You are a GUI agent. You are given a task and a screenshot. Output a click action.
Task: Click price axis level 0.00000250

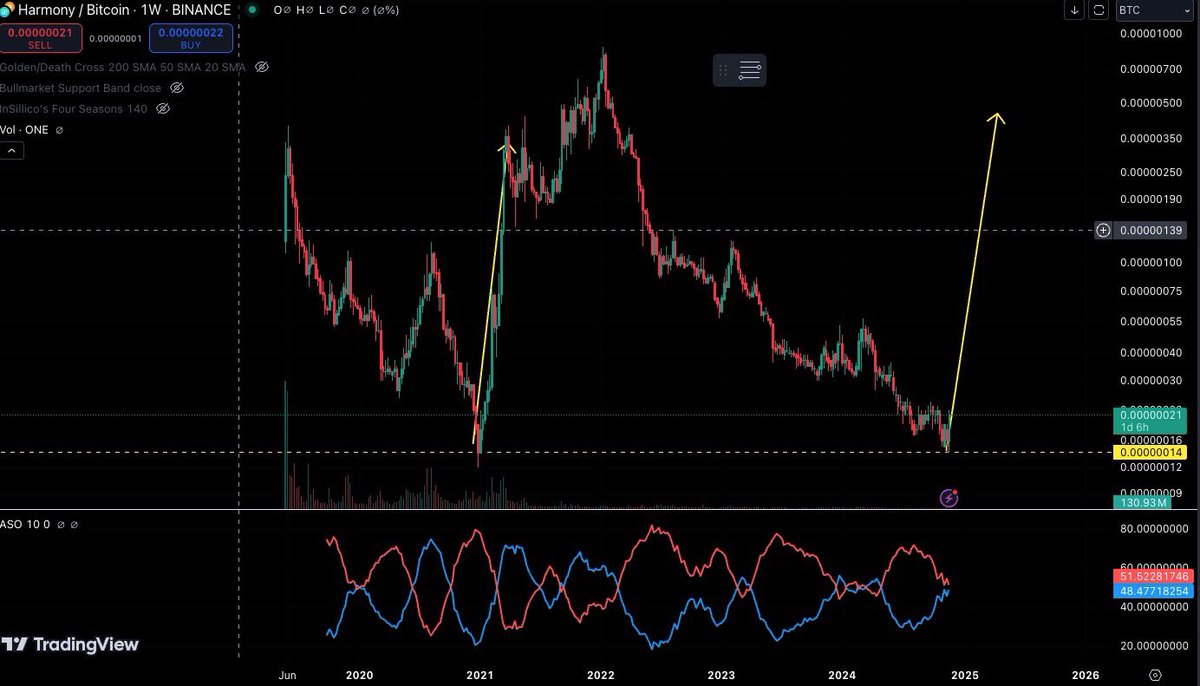click(1150, 172)
